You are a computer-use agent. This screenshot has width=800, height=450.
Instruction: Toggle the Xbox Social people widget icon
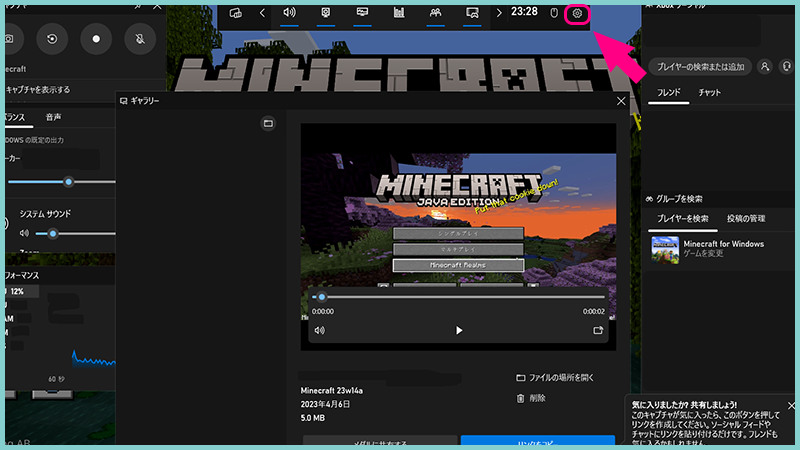coord(435,13)
